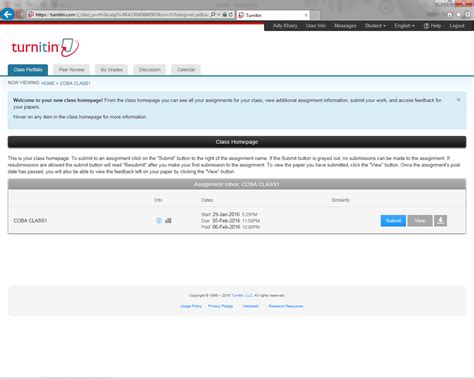The image size is (474, 379).
Task: Open the address bar dropdown arrow
Action: coord(218,15)
